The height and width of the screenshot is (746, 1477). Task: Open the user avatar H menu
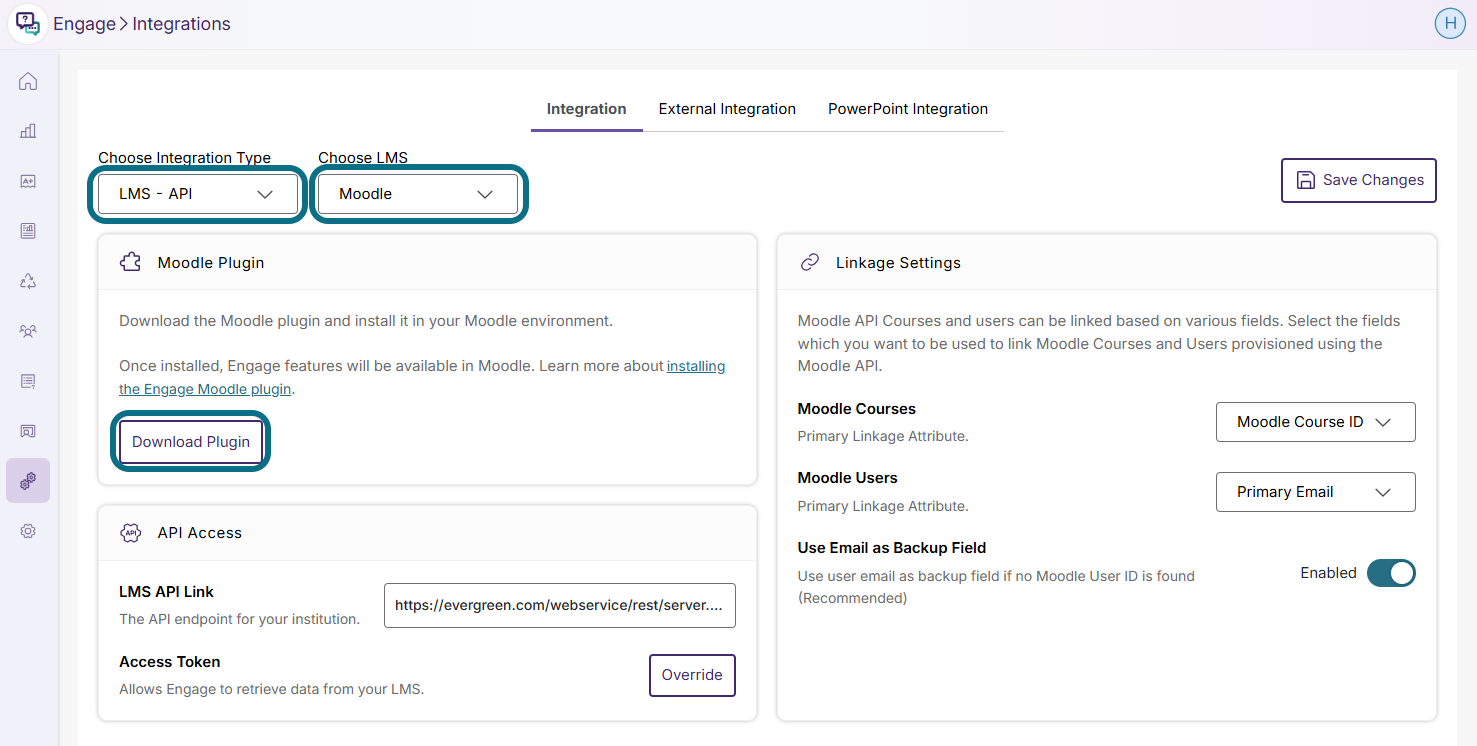[x=1449, y=24]
